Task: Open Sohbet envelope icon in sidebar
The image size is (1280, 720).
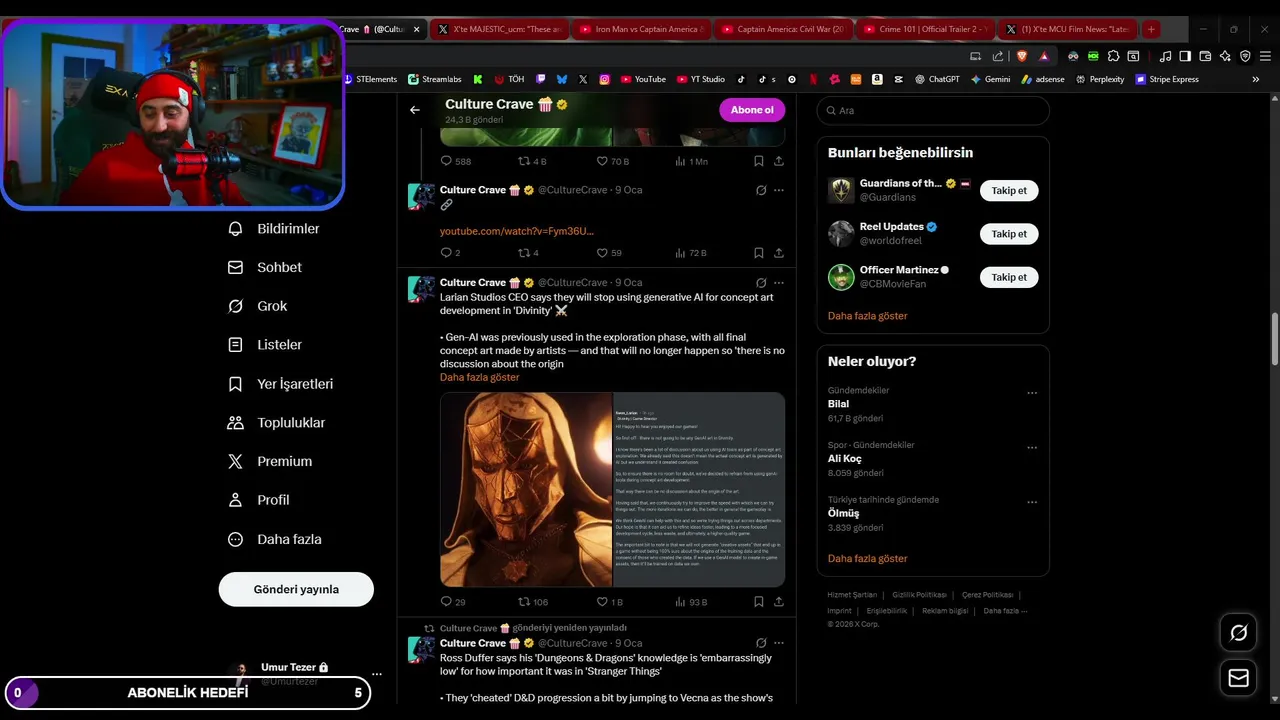Action: [235, 268]
